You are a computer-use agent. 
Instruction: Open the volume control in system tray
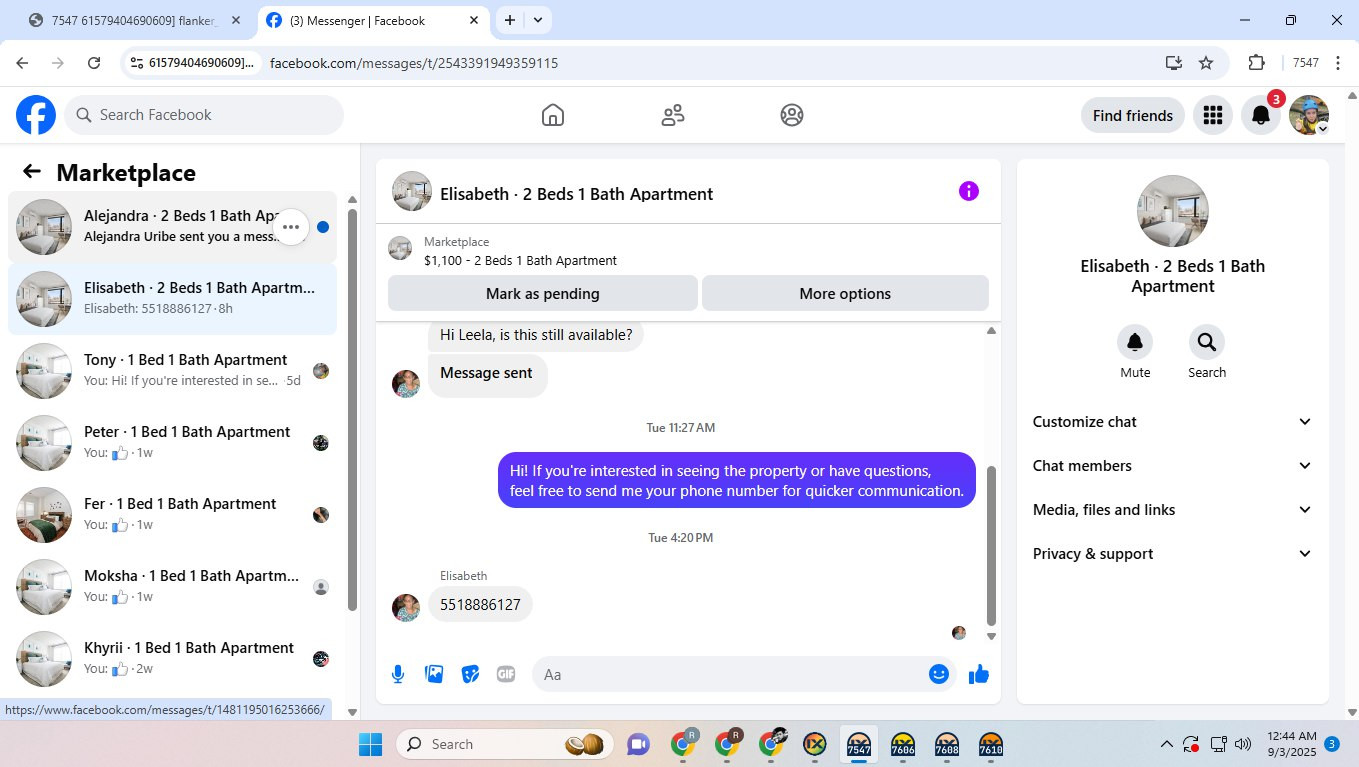pos(1243,744)
